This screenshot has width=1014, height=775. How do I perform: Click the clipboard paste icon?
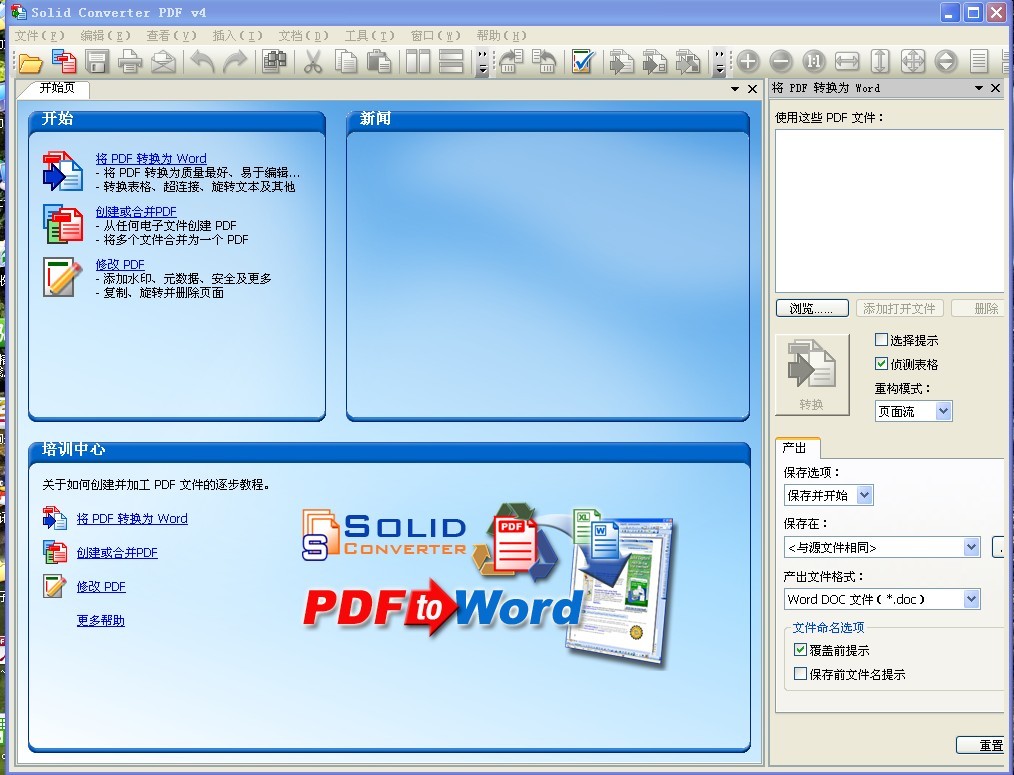coord(379,62)
